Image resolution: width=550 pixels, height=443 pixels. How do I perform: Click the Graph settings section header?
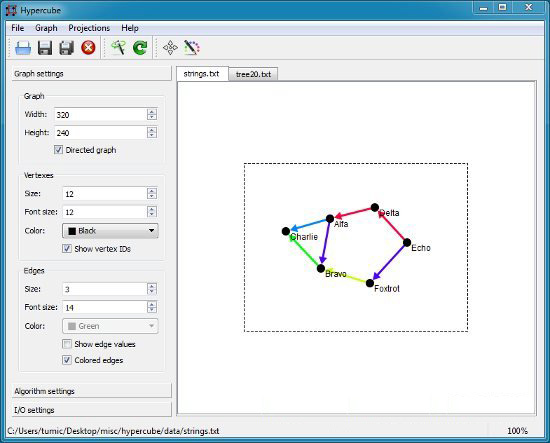click(x=92, y=74)
